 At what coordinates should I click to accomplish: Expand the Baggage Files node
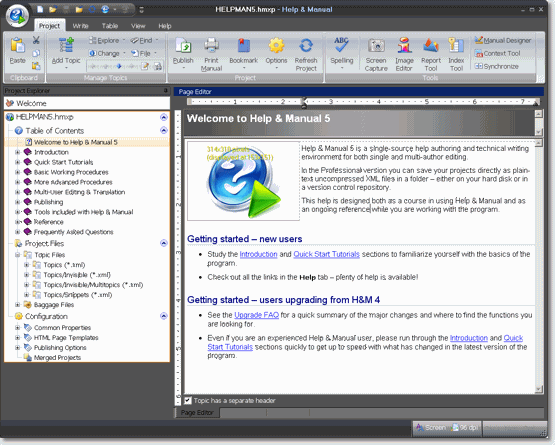[x=17, y=305]
